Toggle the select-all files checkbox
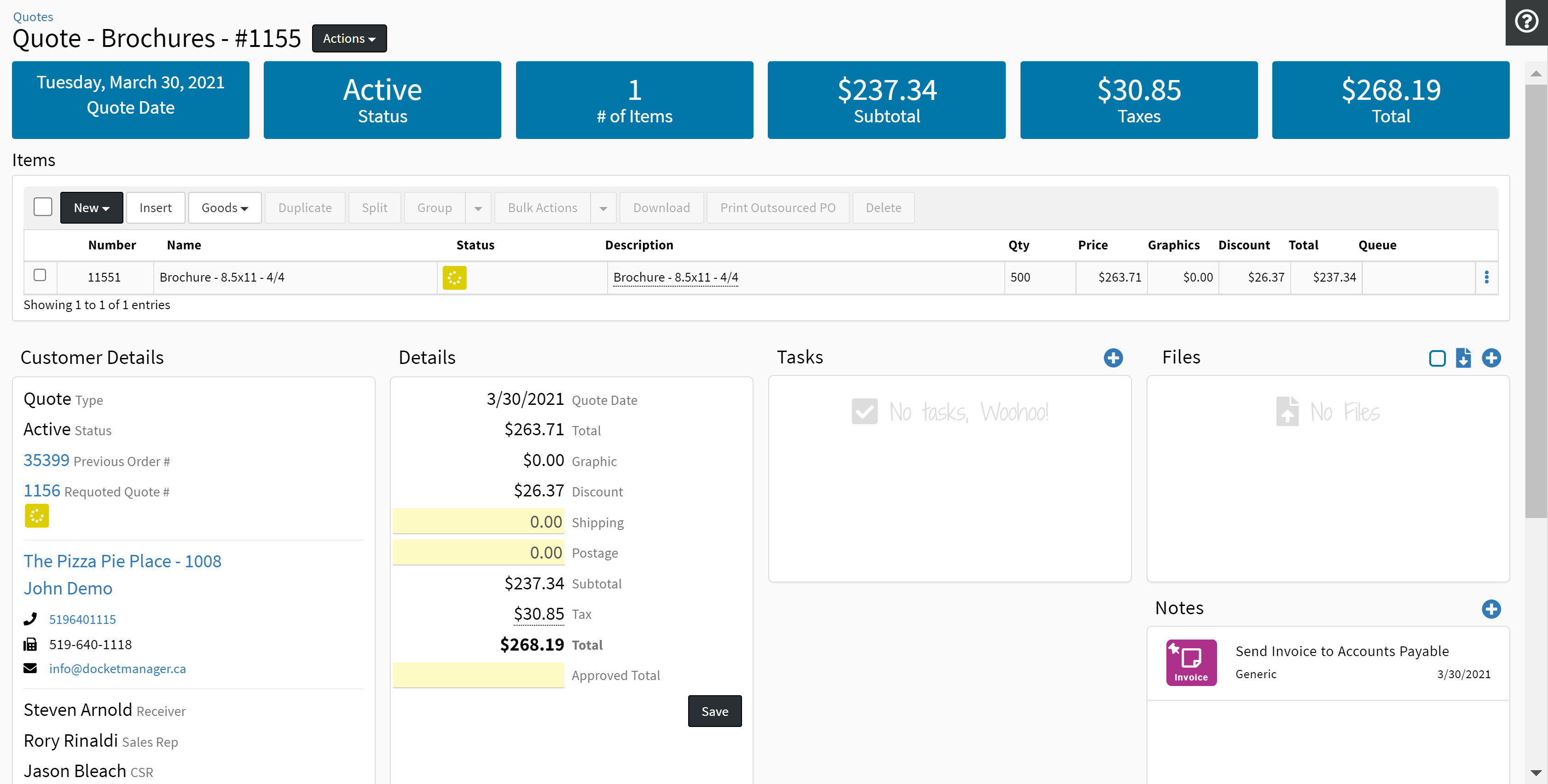This screenshot has height=784, width=1548. [x=1437, y=359]
